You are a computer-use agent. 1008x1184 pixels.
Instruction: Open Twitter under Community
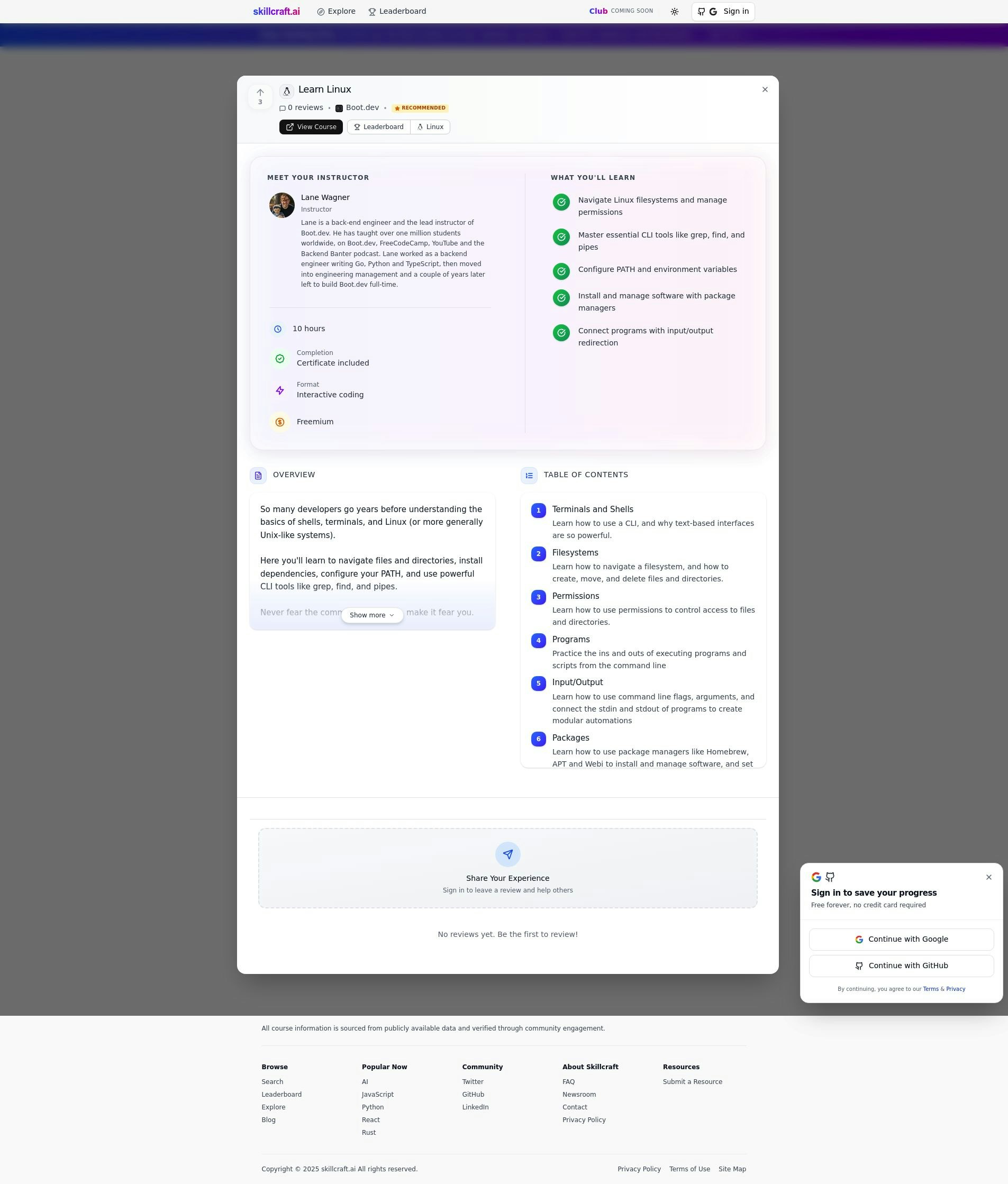point(473,1082)
